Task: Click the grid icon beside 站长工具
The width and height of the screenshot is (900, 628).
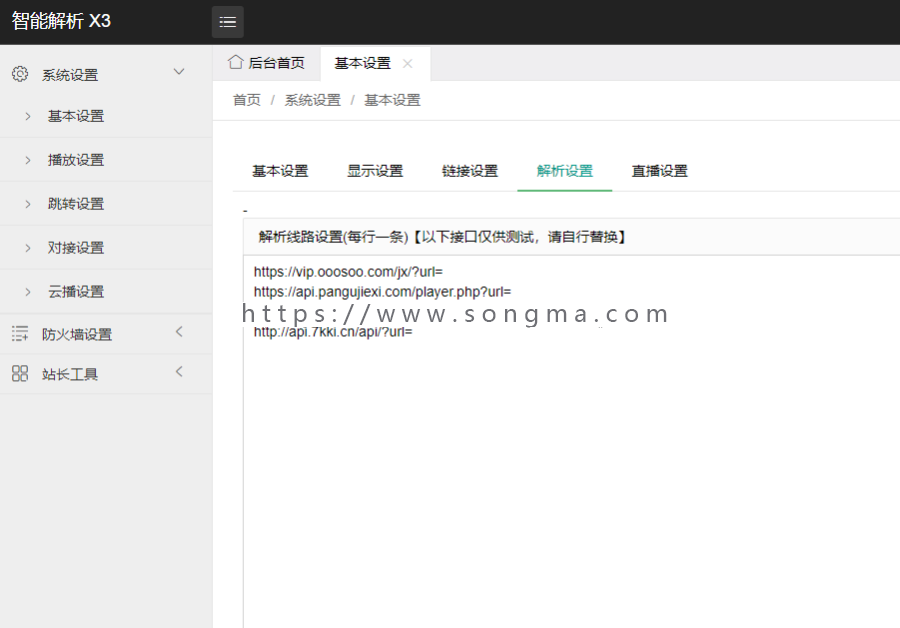Action: tap(20, 374)
